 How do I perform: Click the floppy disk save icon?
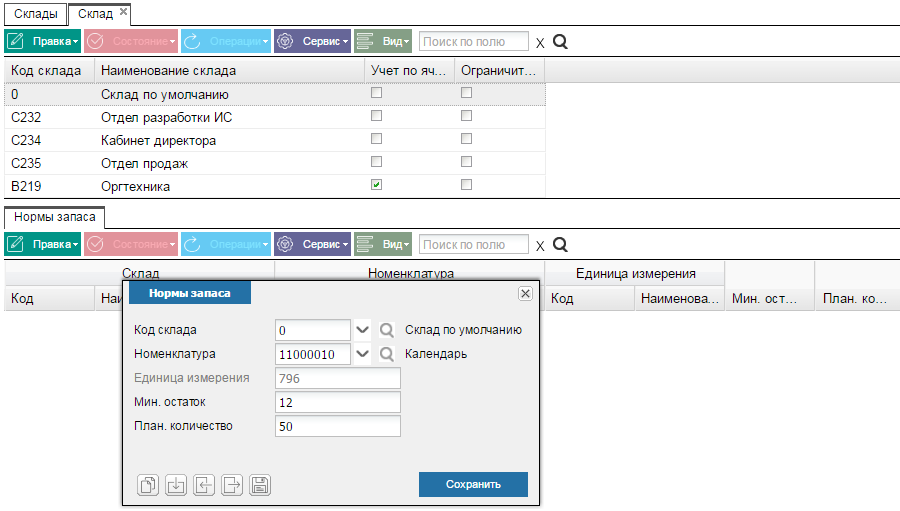pyautogui.click(x=260, y=485)
